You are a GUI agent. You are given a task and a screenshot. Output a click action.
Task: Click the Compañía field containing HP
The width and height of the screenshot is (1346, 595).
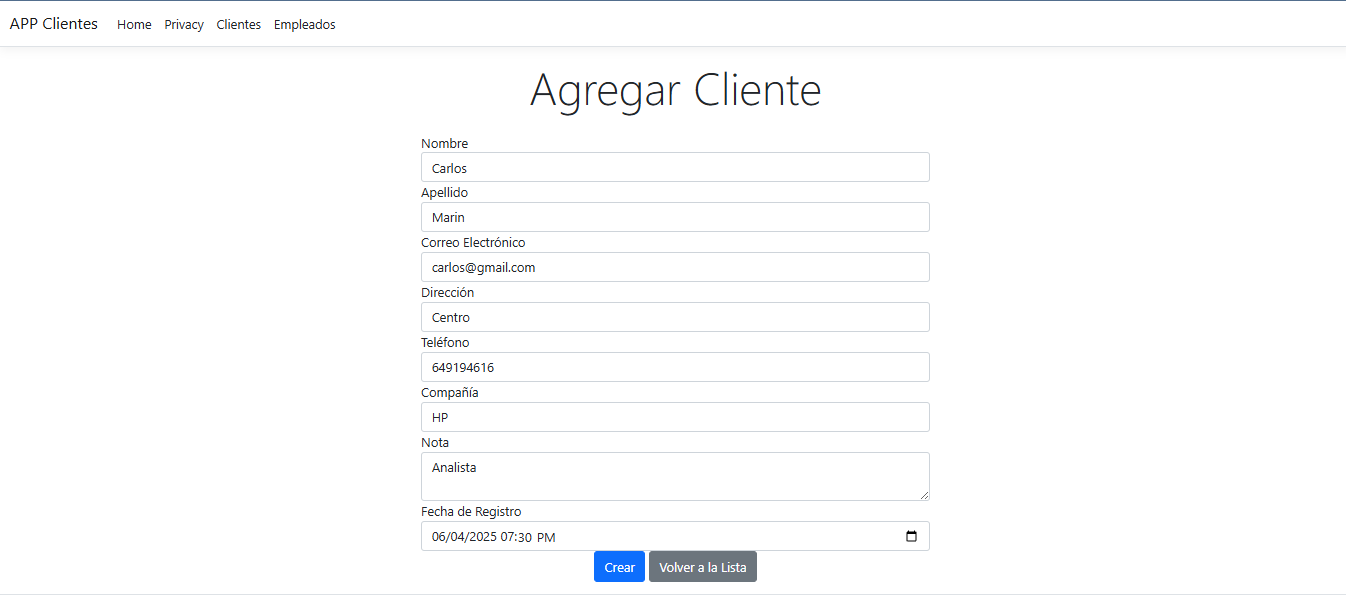(675, 417)
